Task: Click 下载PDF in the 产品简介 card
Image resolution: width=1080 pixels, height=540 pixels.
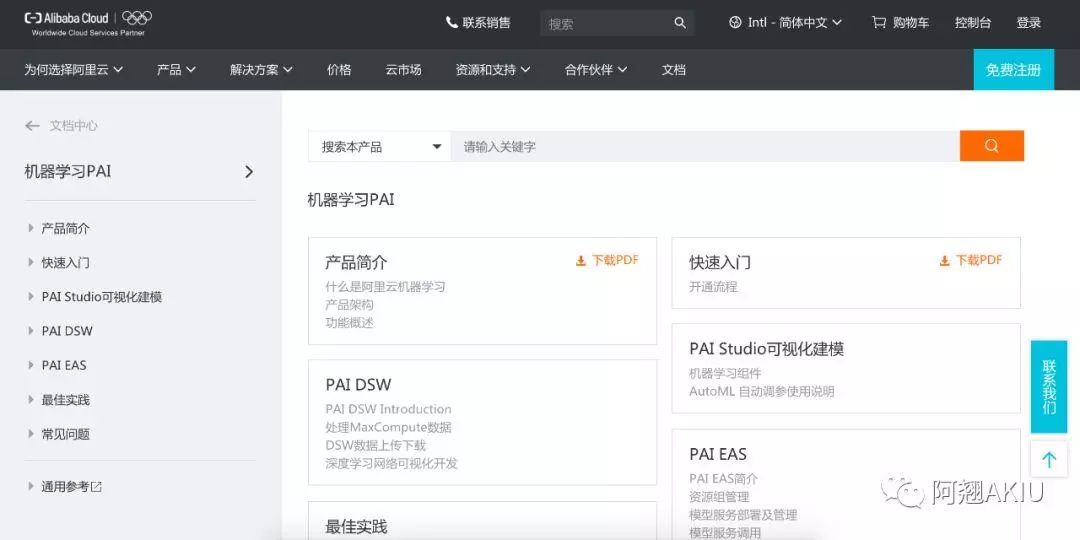Action: pyautogui.click(x=615, y=260)
